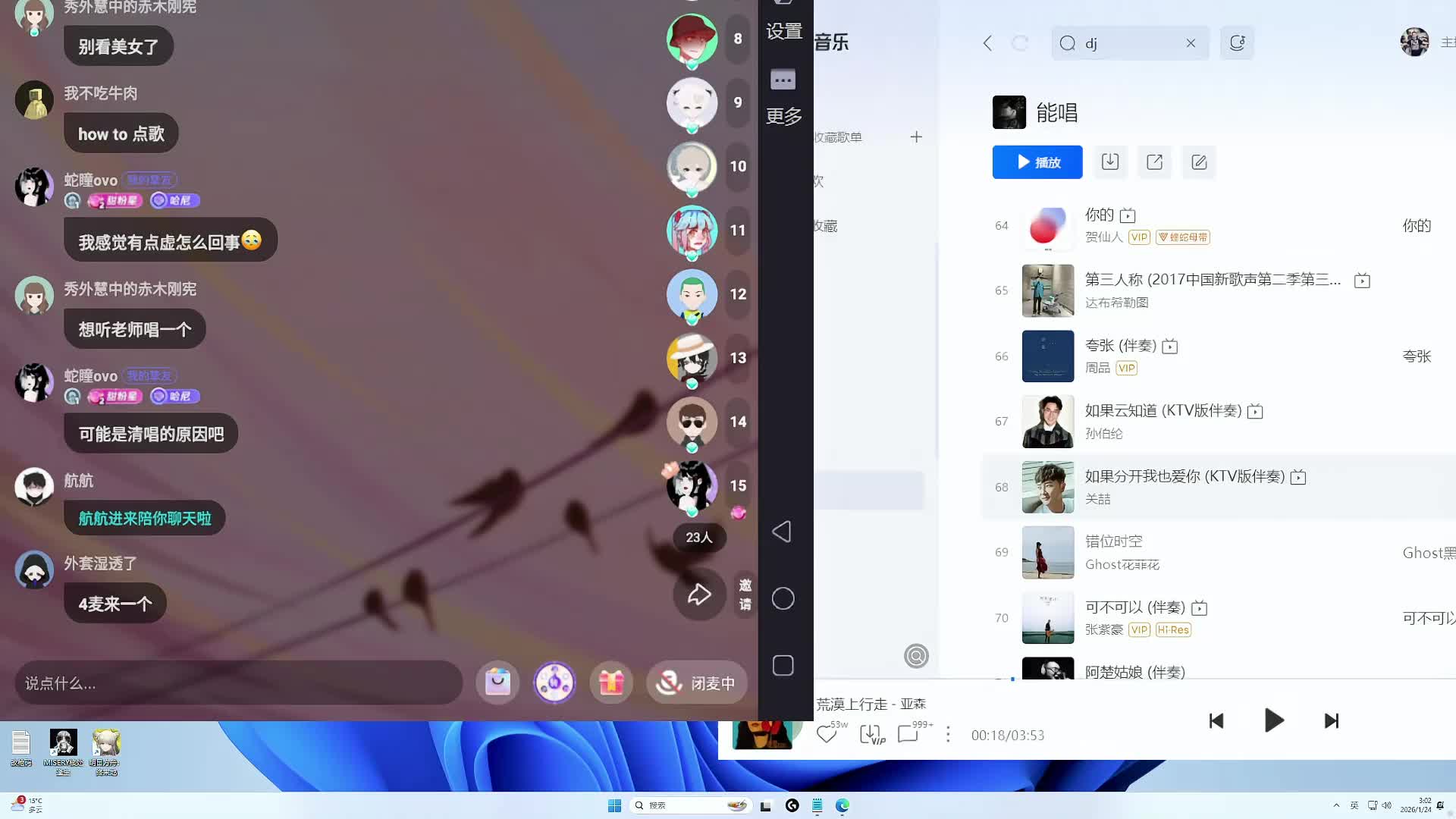
Task: Edit the 能唱 playlist info
Action: click(1198, 162)
